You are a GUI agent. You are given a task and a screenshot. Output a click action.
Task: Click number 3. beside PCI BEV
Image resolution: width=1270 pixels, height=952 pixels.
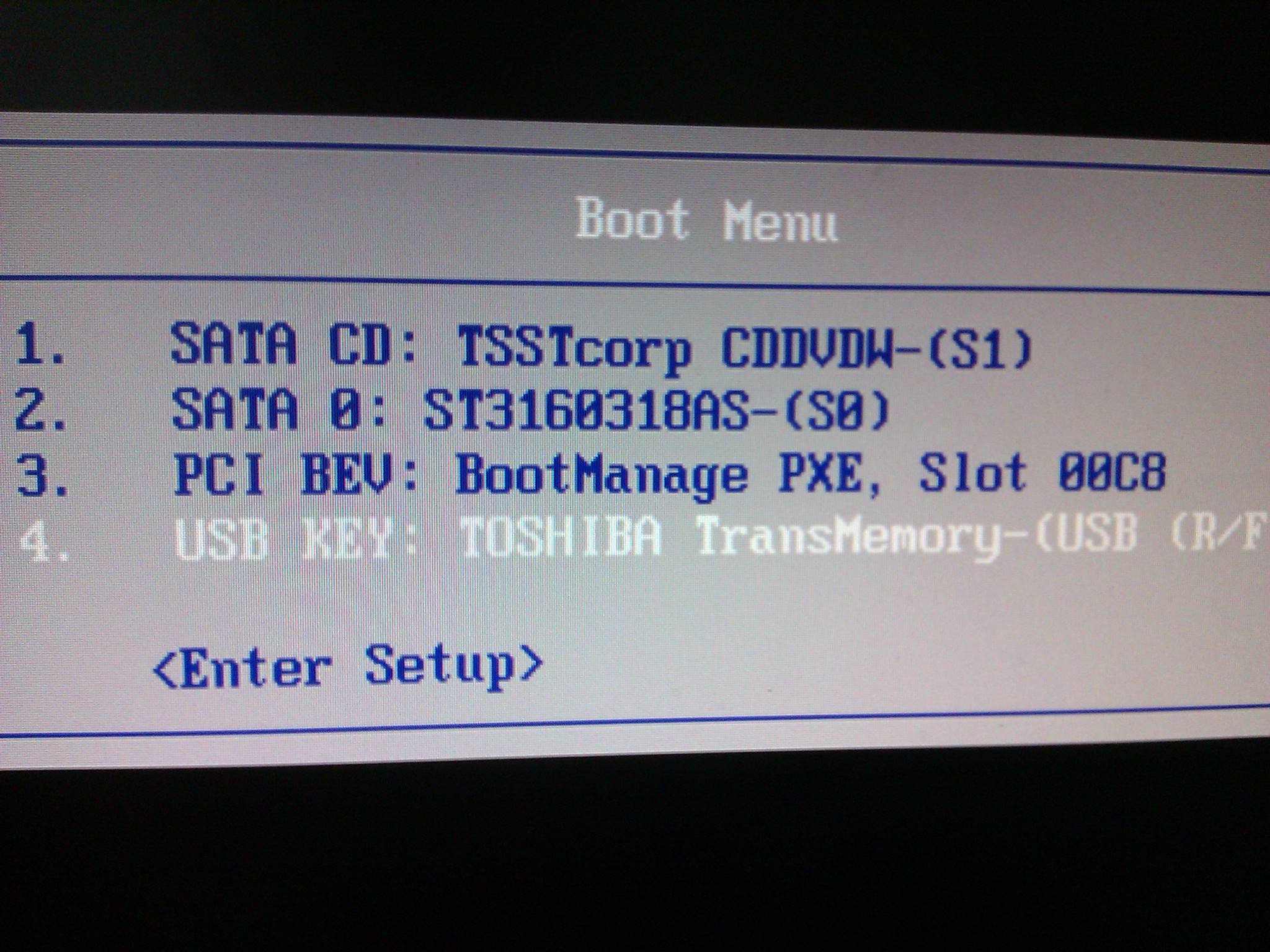pos(41,474)
